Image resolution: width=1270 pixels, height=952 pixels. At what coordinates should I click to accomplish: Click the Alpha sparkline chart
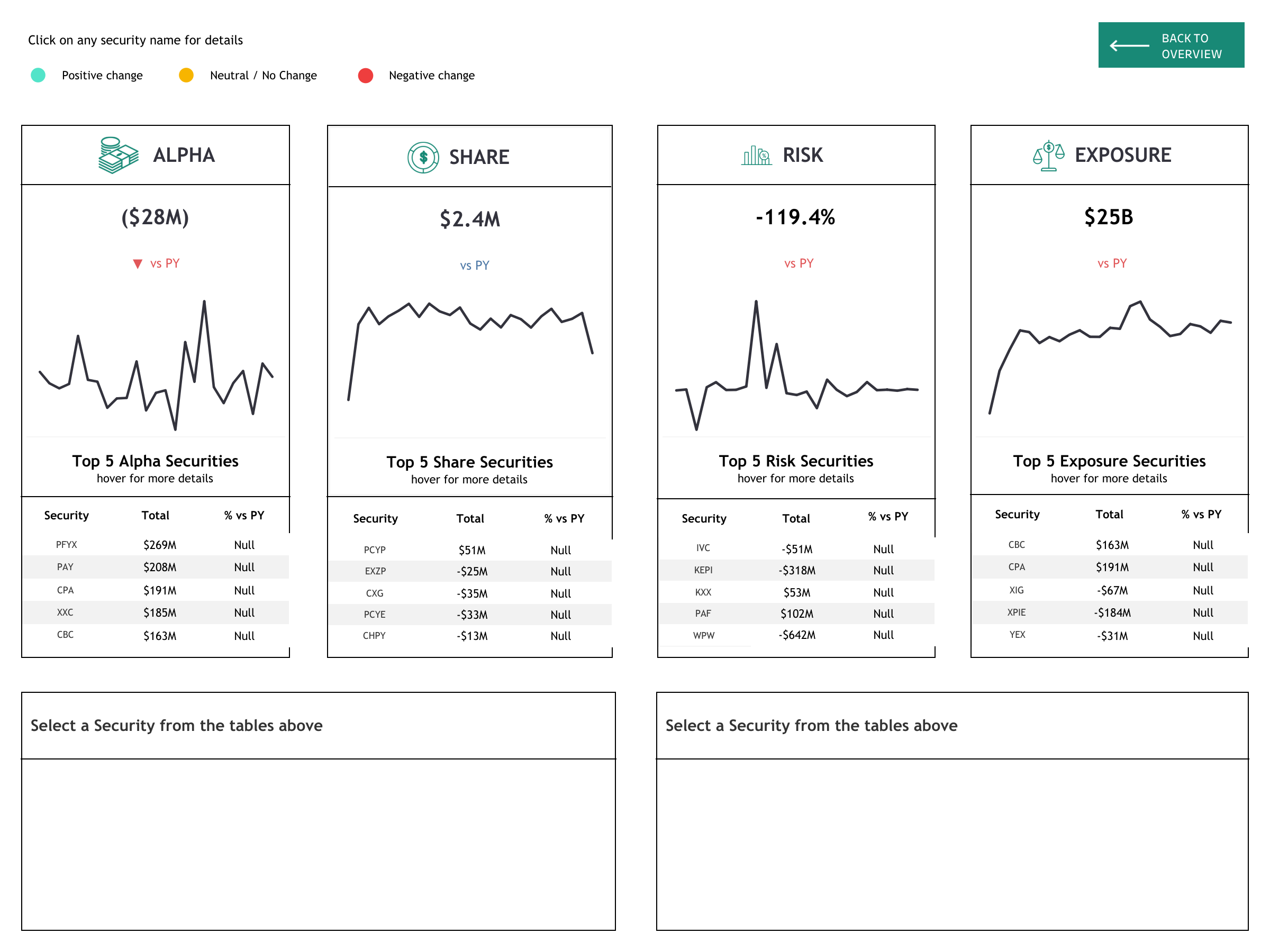[156, 367]
